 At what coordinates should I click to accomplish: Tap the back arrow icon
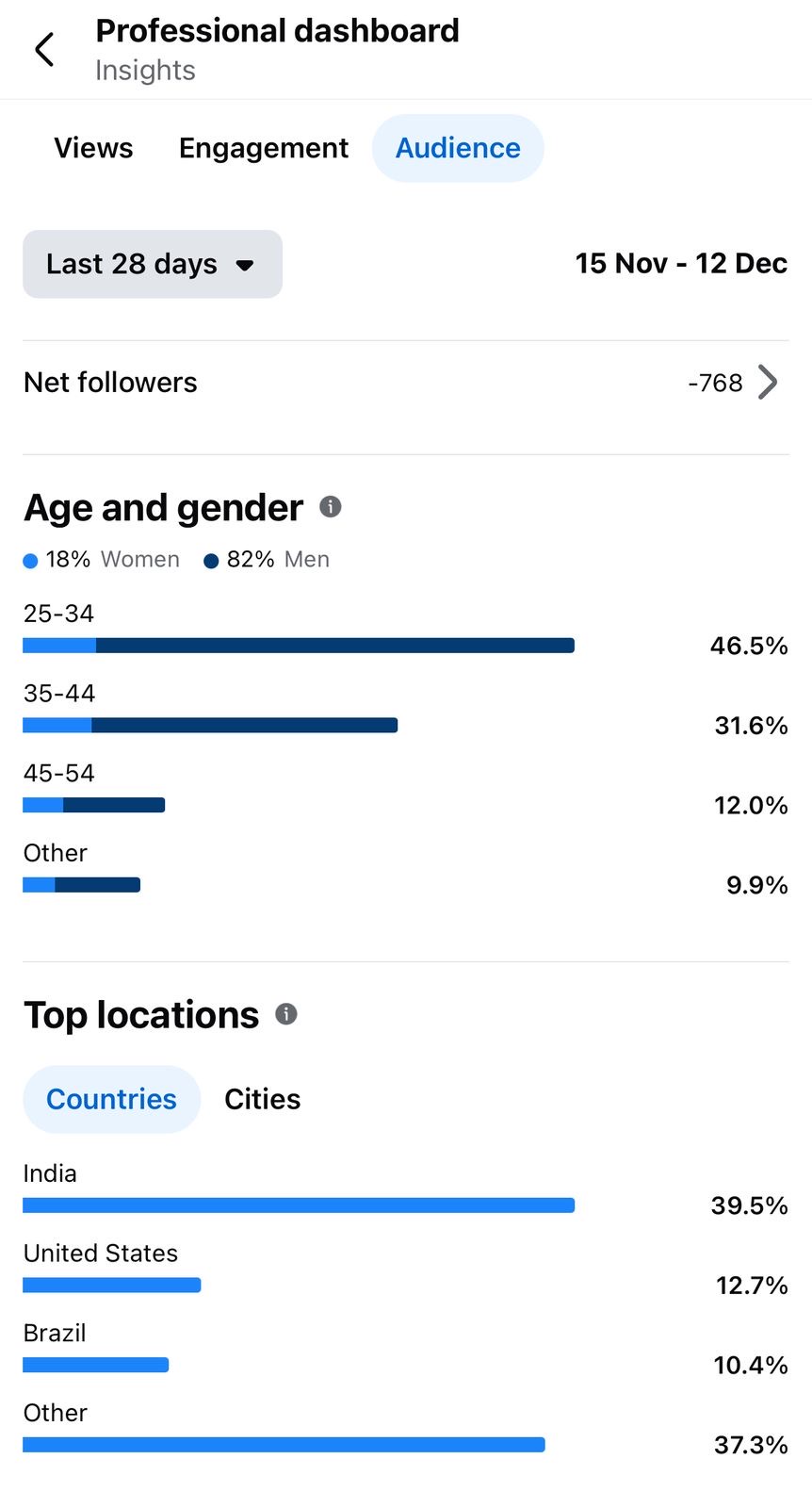click(44, 49)
